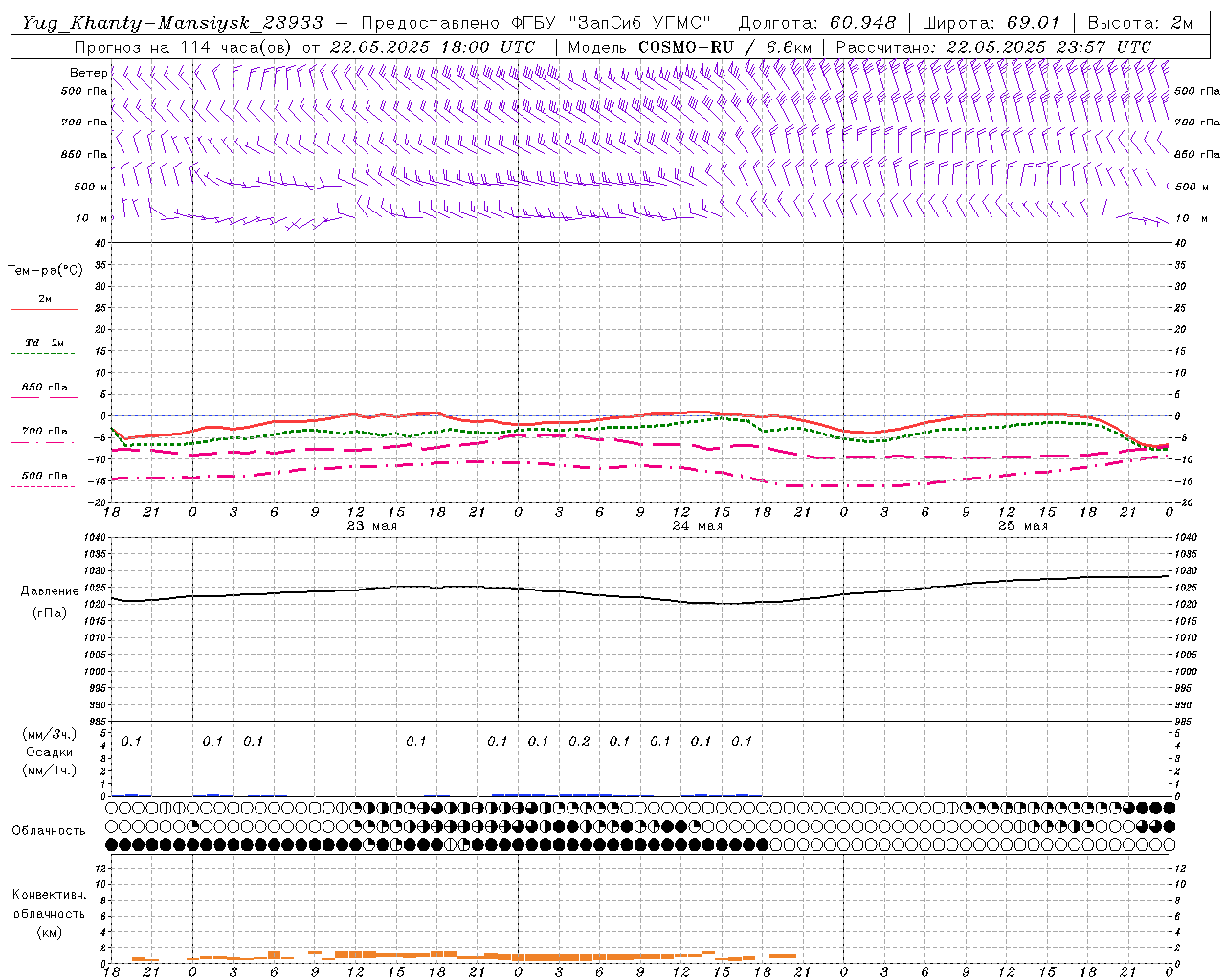Select the Тем-ра(°C) axis label
The width and height of the screenshot is (1225, 980).
click(45, 271)
